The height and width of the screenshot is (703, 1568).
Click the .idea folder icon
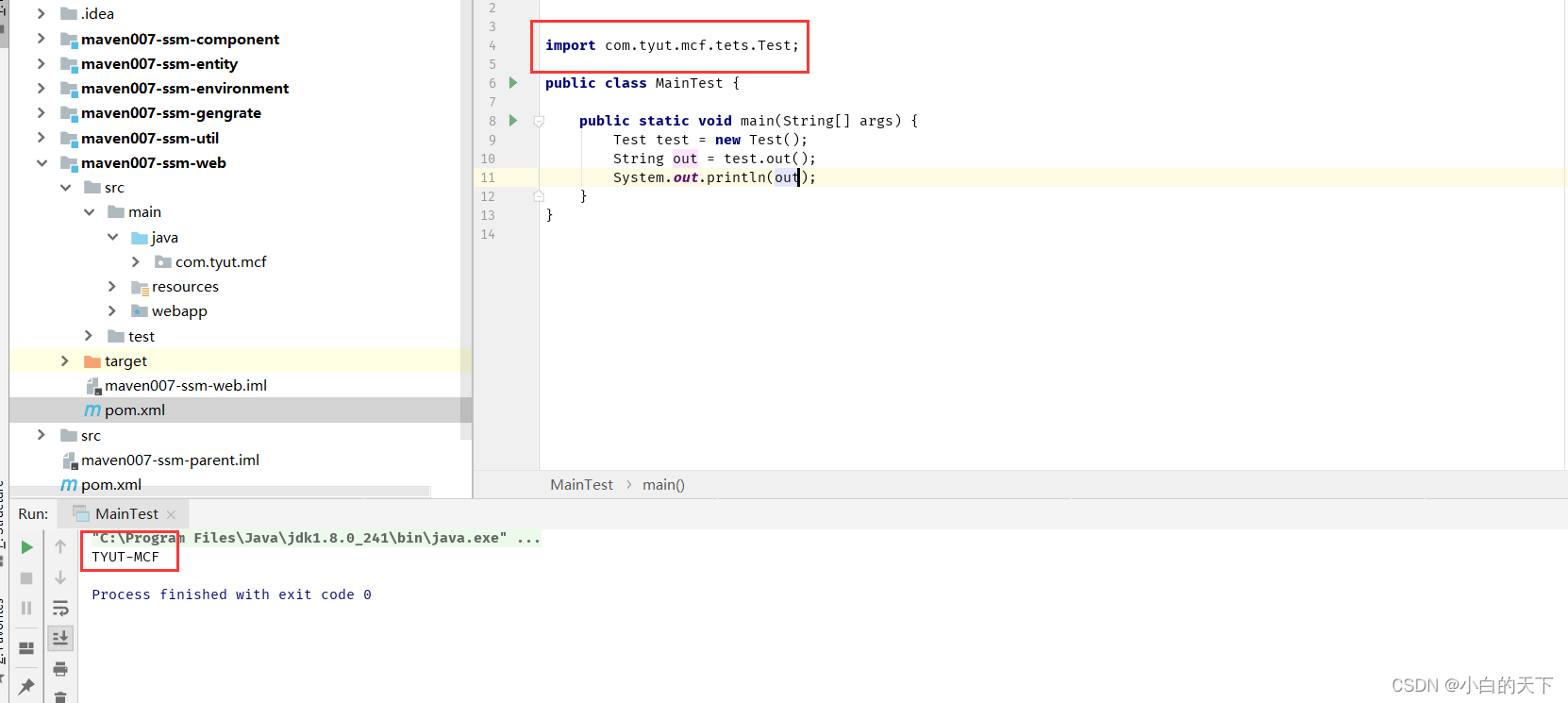pos(68,13)
